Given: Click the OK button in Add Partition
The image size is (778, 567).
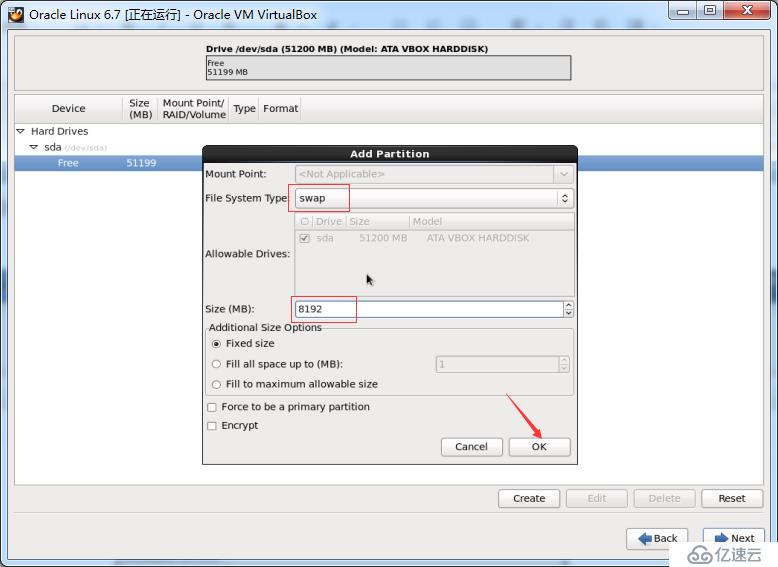Looking at the screenshot, I should point(539,446).
